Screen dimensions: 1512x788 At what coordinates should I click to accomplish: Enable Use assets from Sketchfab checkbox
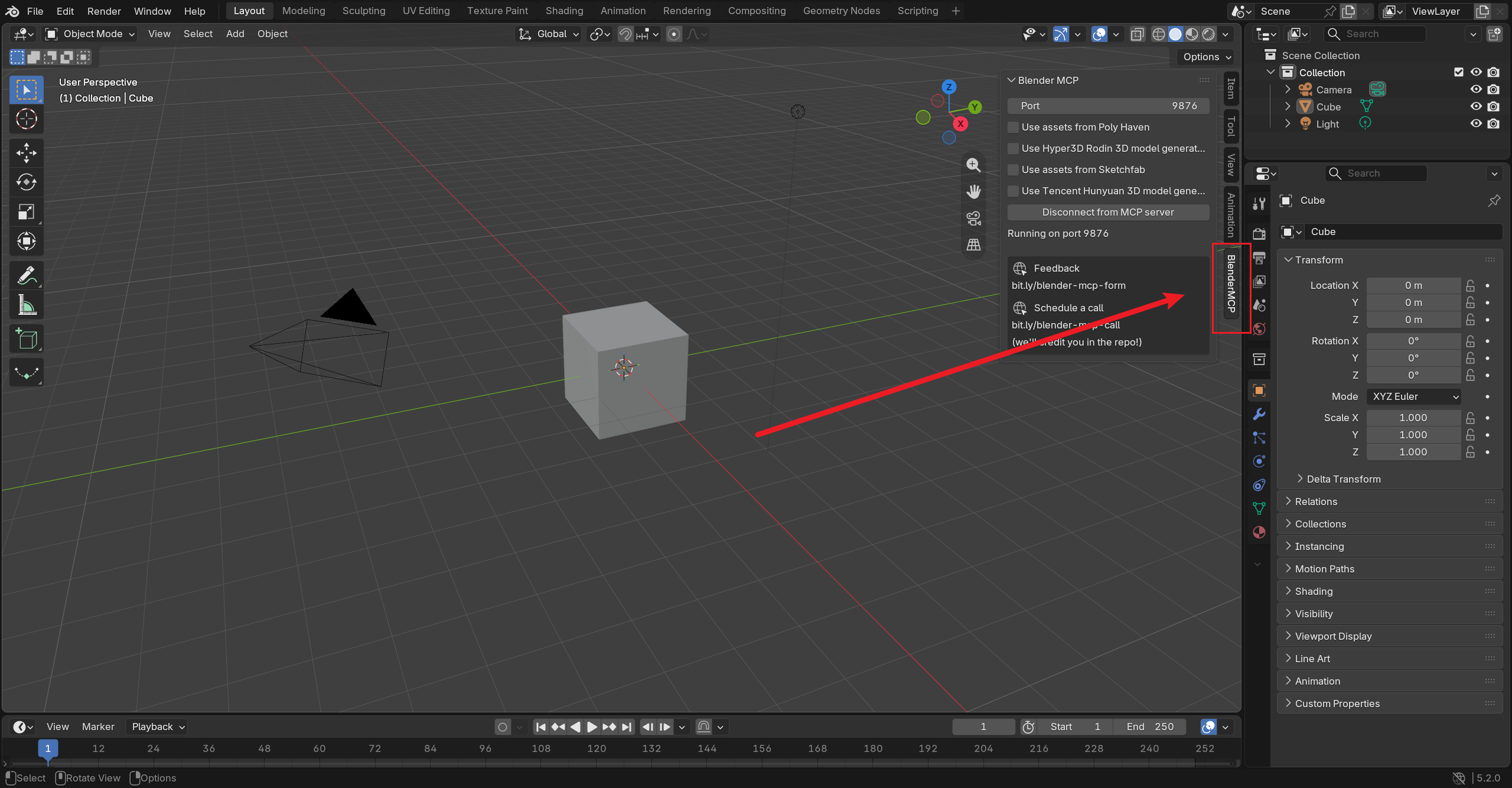[1014, 170]
